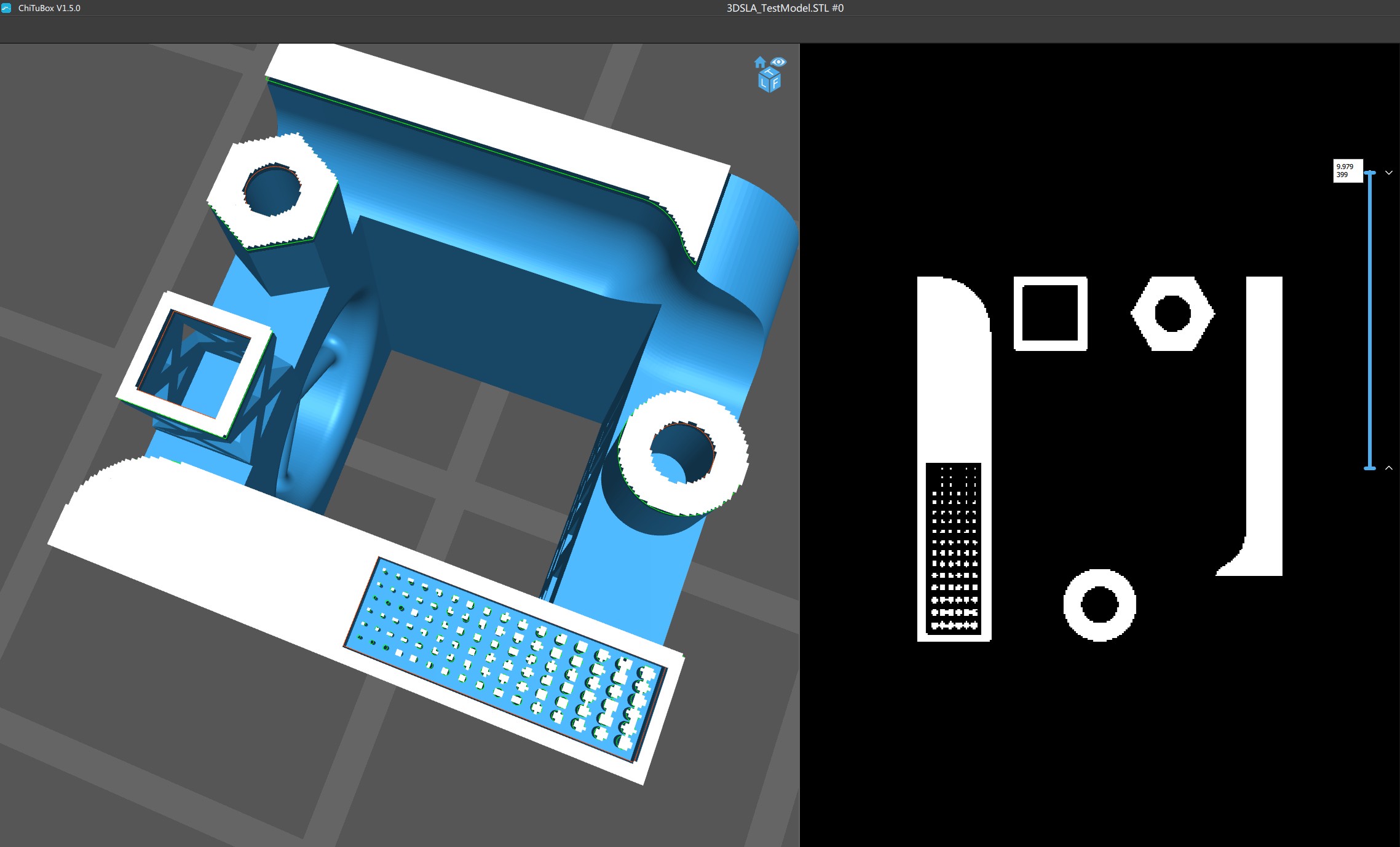Click the bottom handle of layer slider
Viewport: 1400px width, 847px height.
[x=1370, y=468]
